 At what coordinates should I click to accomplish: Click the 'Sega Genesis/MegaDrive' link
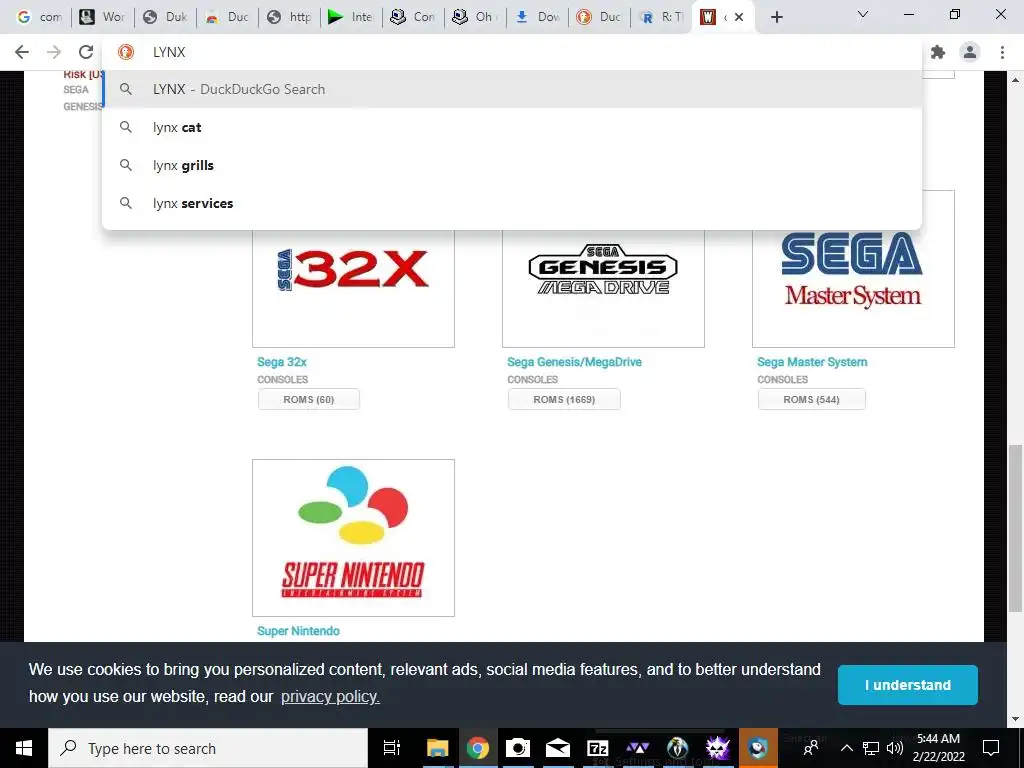pos(574,362)
